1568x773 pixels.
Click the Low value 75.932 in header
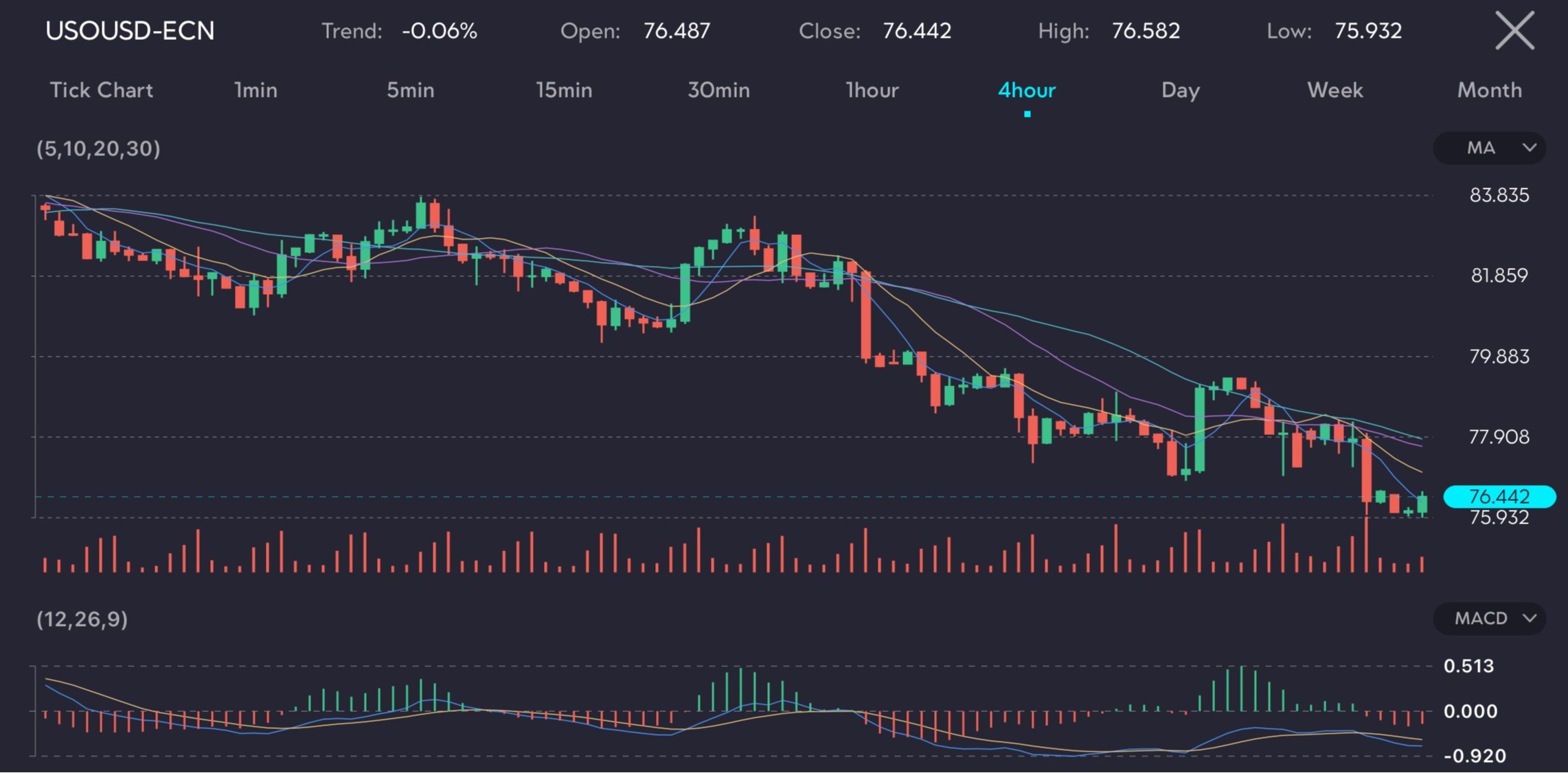[x=1368, y=31]
